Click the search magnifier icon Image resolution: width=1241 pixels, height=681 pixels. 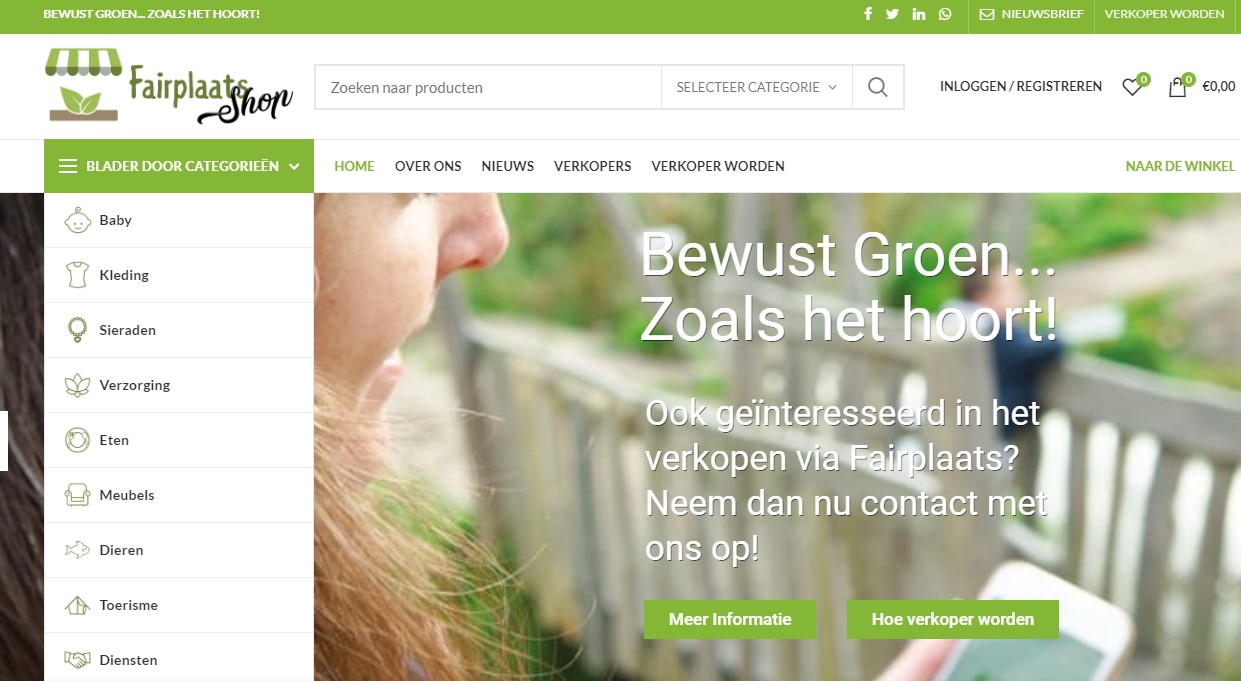878,87
